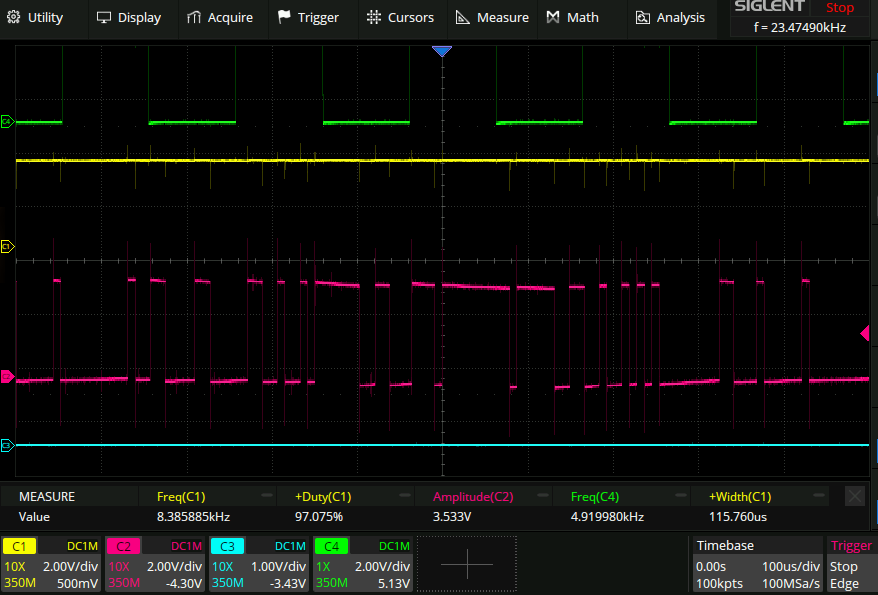Image resolution: width=878 pixels, height=595 pixels.
Task: Open the Trigger descriptor box
Action: [x=851, y=564]
